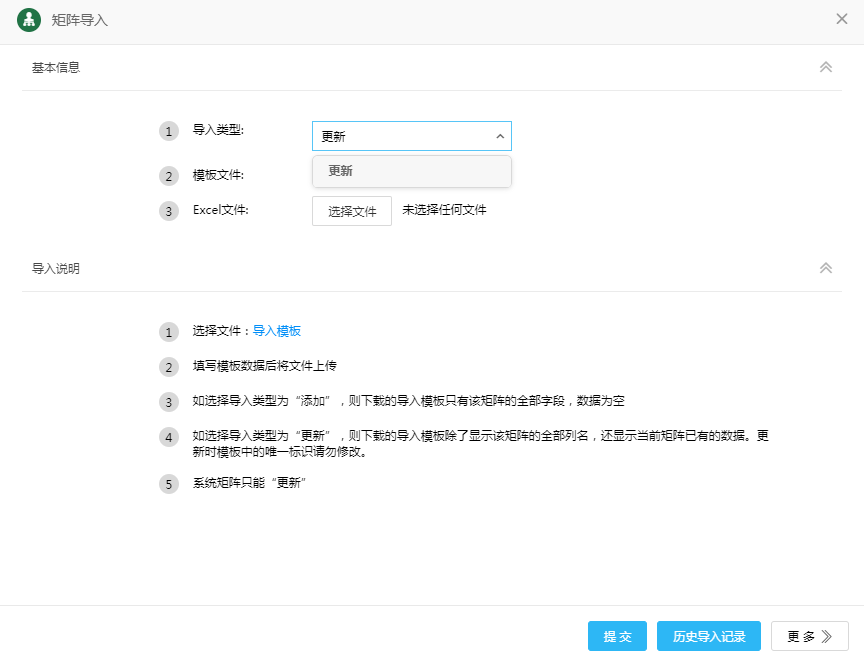The width and height of the screenshot is (864, 661).
Task: Close the 矩阵导入 dialog
Action: (x=842, y=19)
